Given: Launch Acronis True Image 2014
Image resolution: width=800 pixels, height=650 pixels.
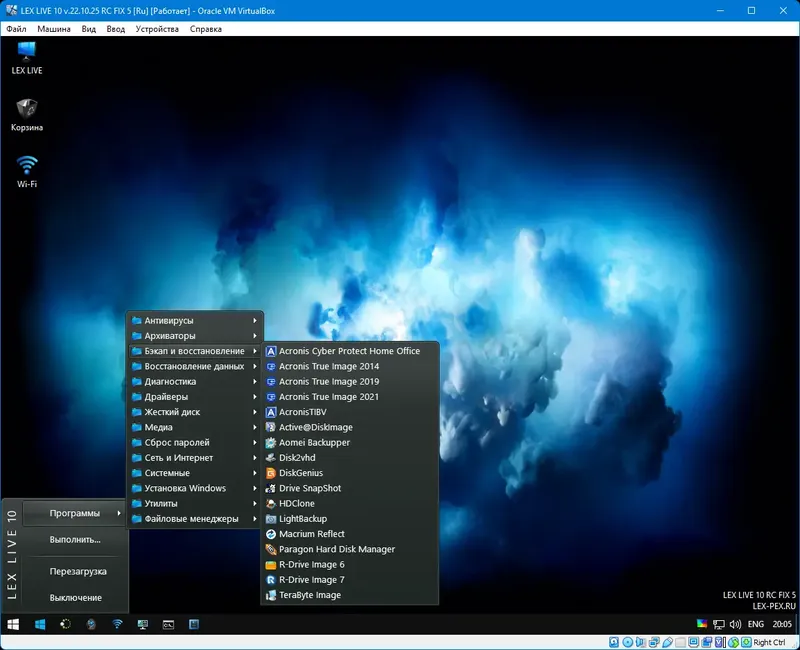Looking at the screenshot, I should [349, 366].
